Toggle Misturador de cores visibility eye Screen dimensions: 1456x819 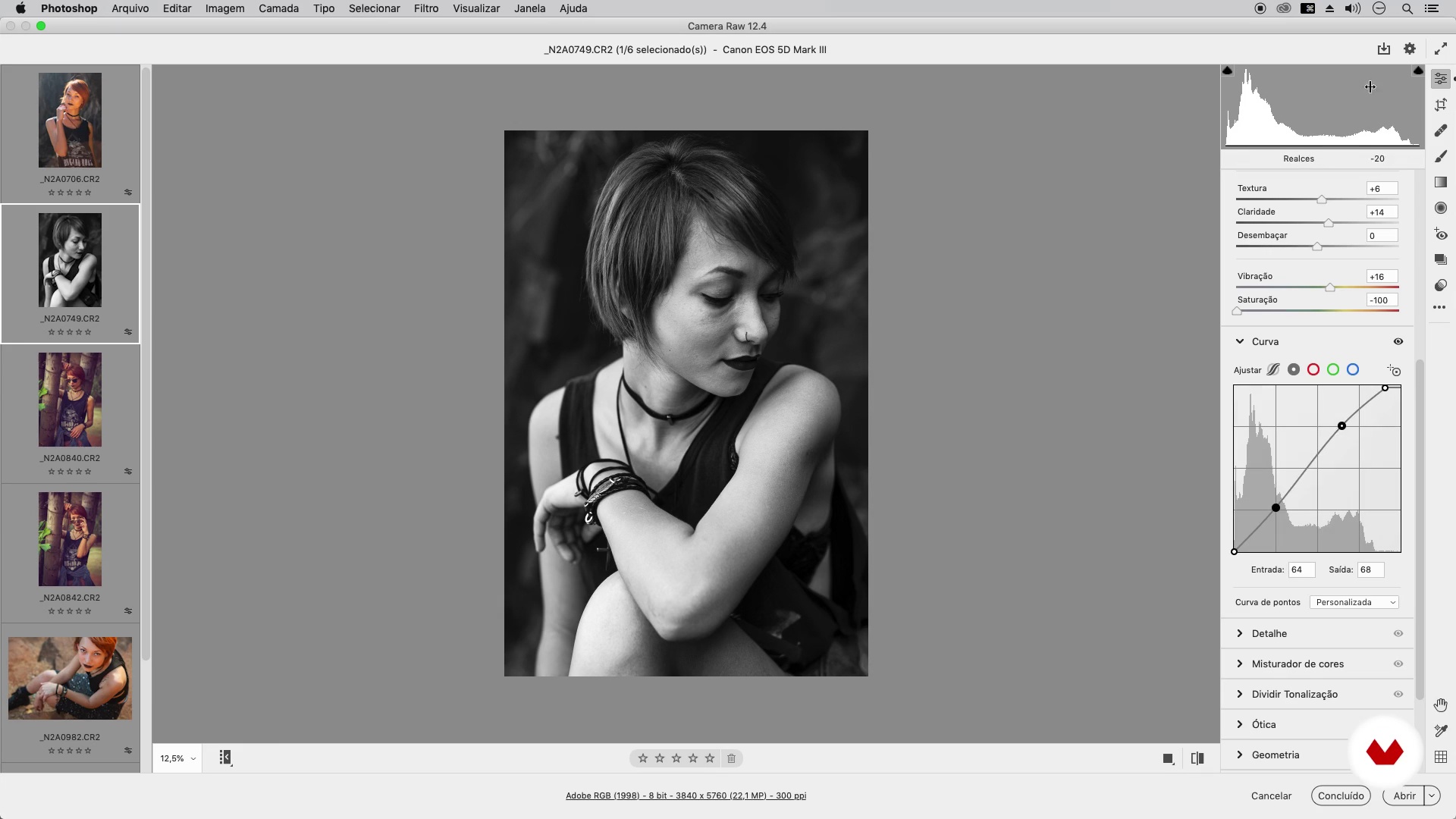(1398, 664)
